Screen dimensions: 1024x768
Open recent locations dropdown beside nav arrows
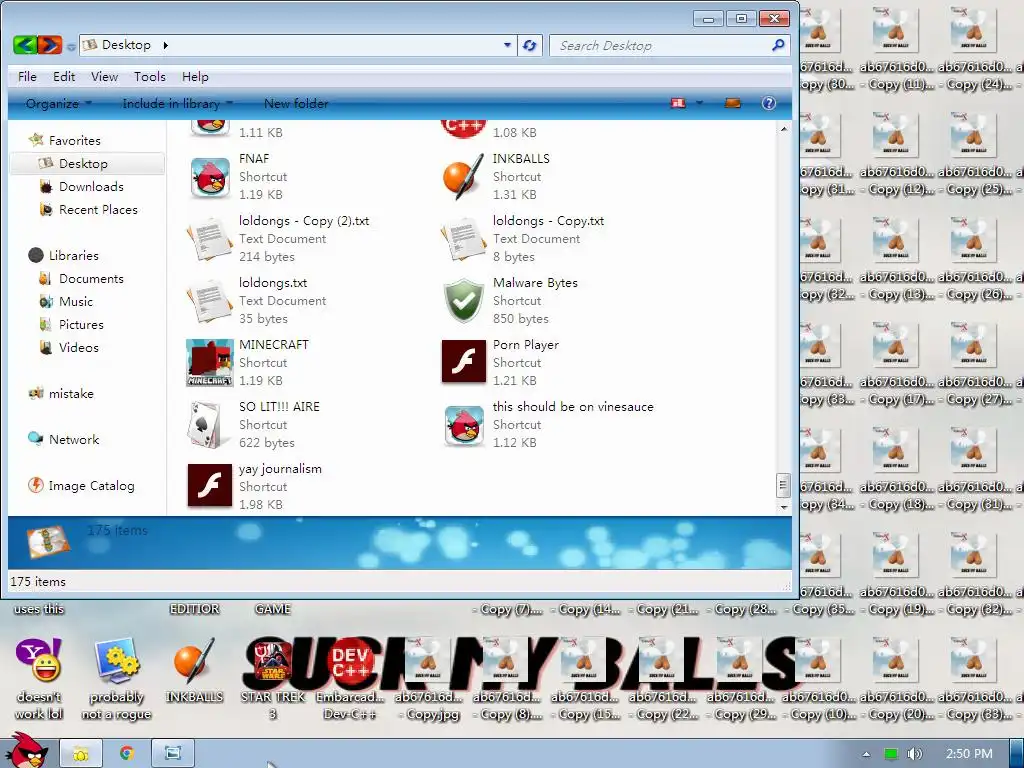(71, 47)
